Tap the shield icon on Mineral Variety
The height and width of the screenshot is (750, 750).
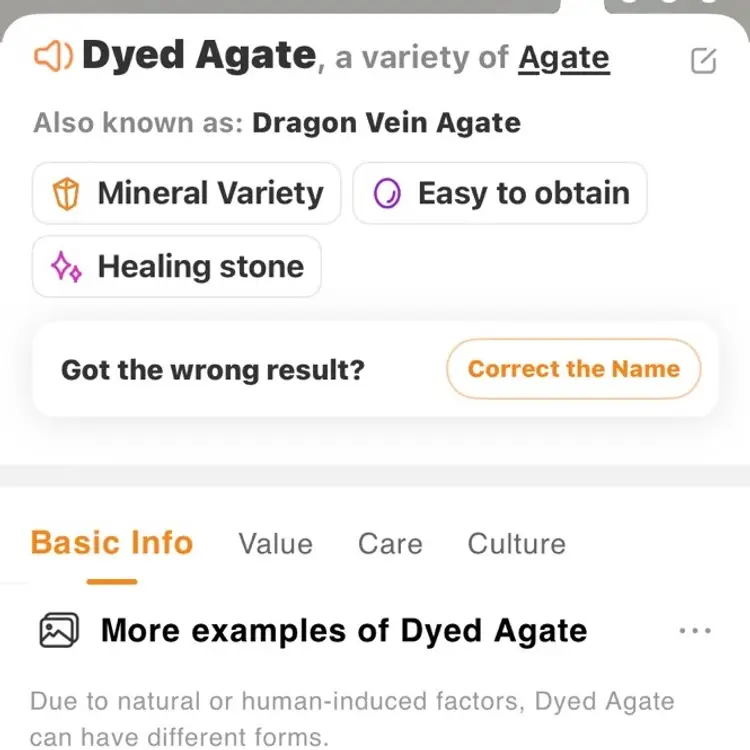point(66,194)
